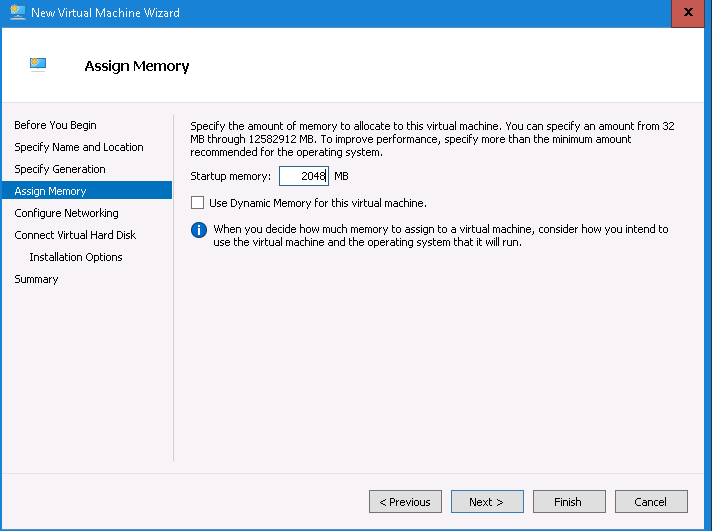Open the Specify Name and Location step

point(79,147)
